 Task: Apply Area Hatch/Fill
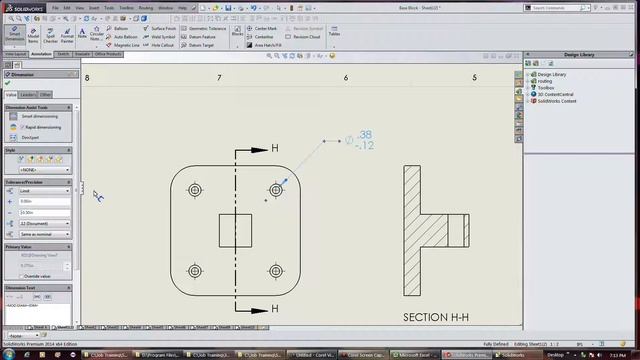pos(264,45)
